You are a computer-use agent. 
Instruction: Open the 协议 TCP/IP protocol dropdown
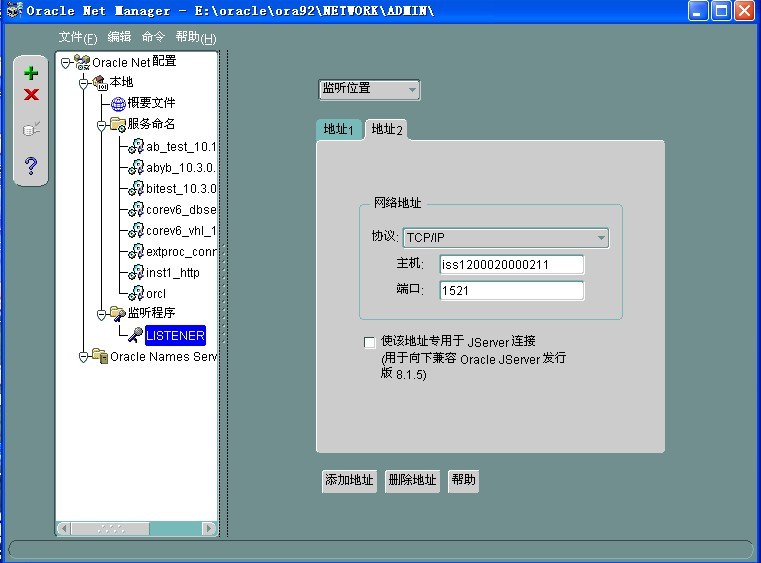(505, 238)
